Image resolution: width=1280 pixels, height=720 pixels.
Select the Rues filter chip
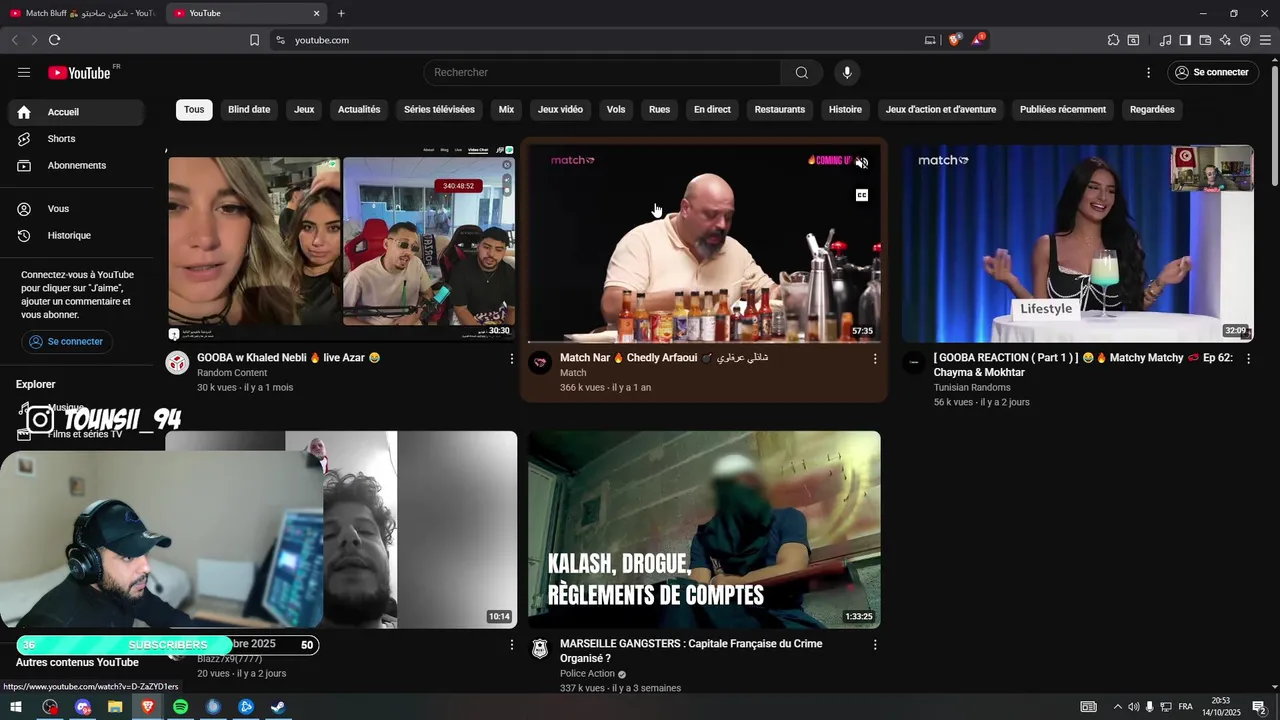pos(659,109)
